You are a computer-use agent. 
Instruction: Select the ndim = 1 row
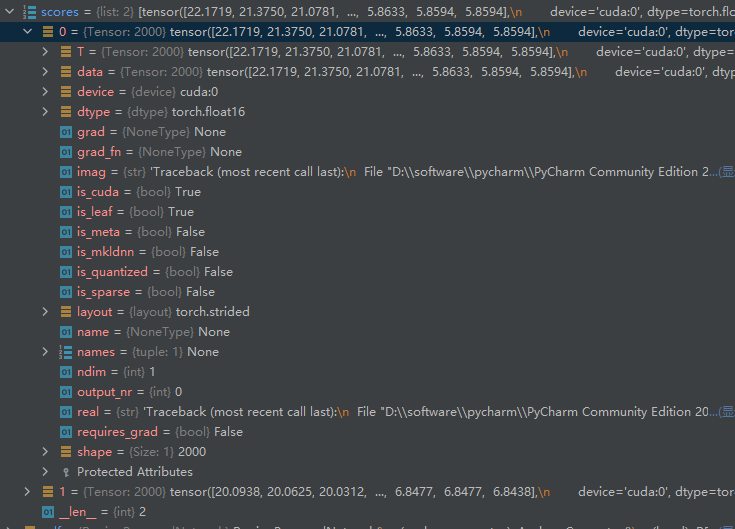pyautogui.click(x=368, y=372)
